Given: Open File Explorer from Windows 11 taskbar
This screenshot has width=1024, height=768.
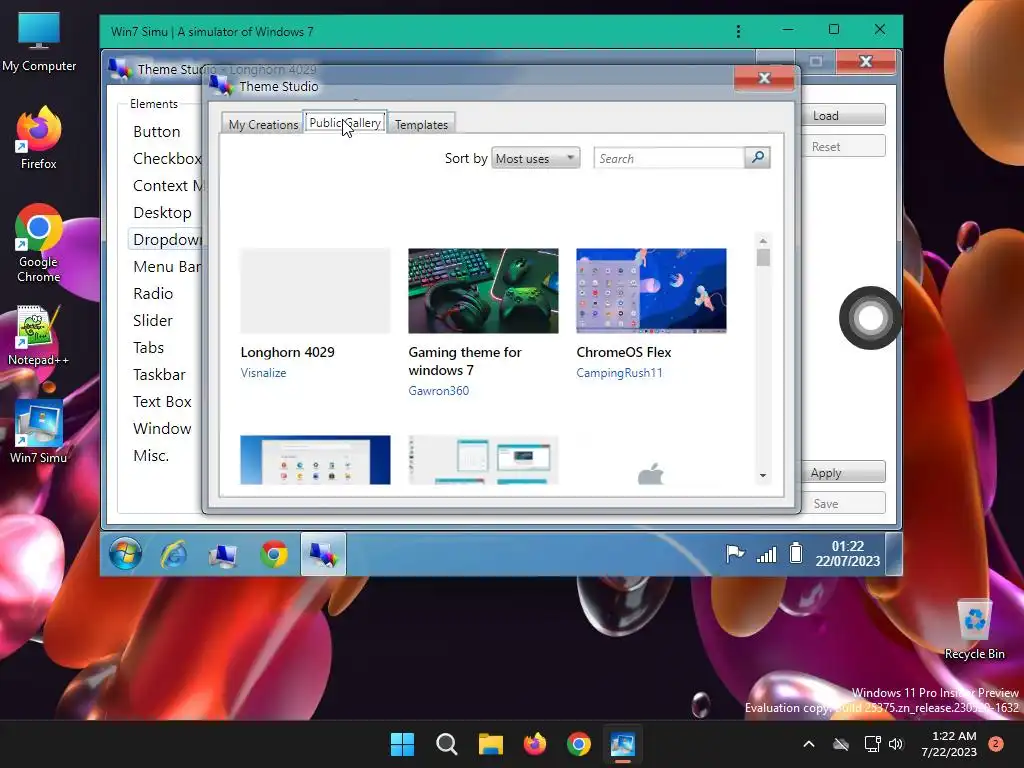Looking at the screenshot, I should point(490,744).
